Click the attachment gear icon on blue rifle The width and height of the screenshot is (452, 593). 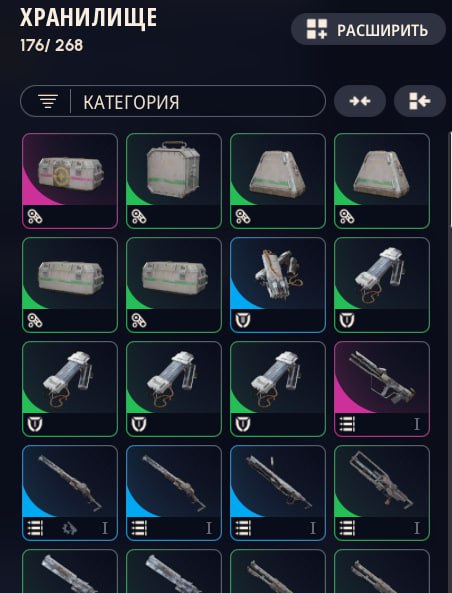70,528
